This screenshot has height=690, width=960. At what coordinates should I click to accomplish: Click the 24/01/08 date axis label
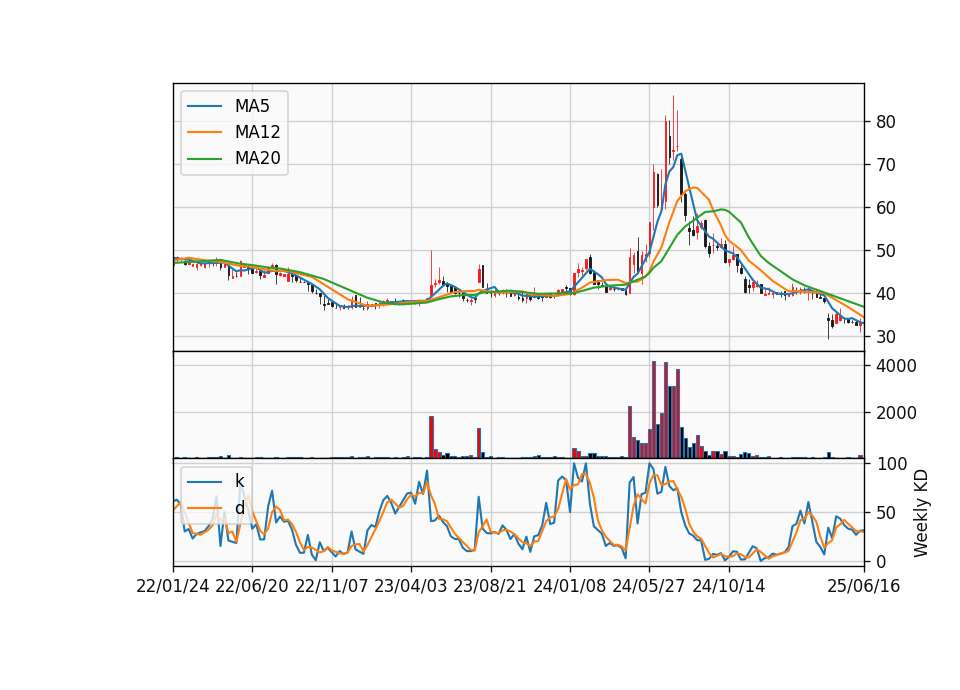pyautogui.click(x=569, y=586)
